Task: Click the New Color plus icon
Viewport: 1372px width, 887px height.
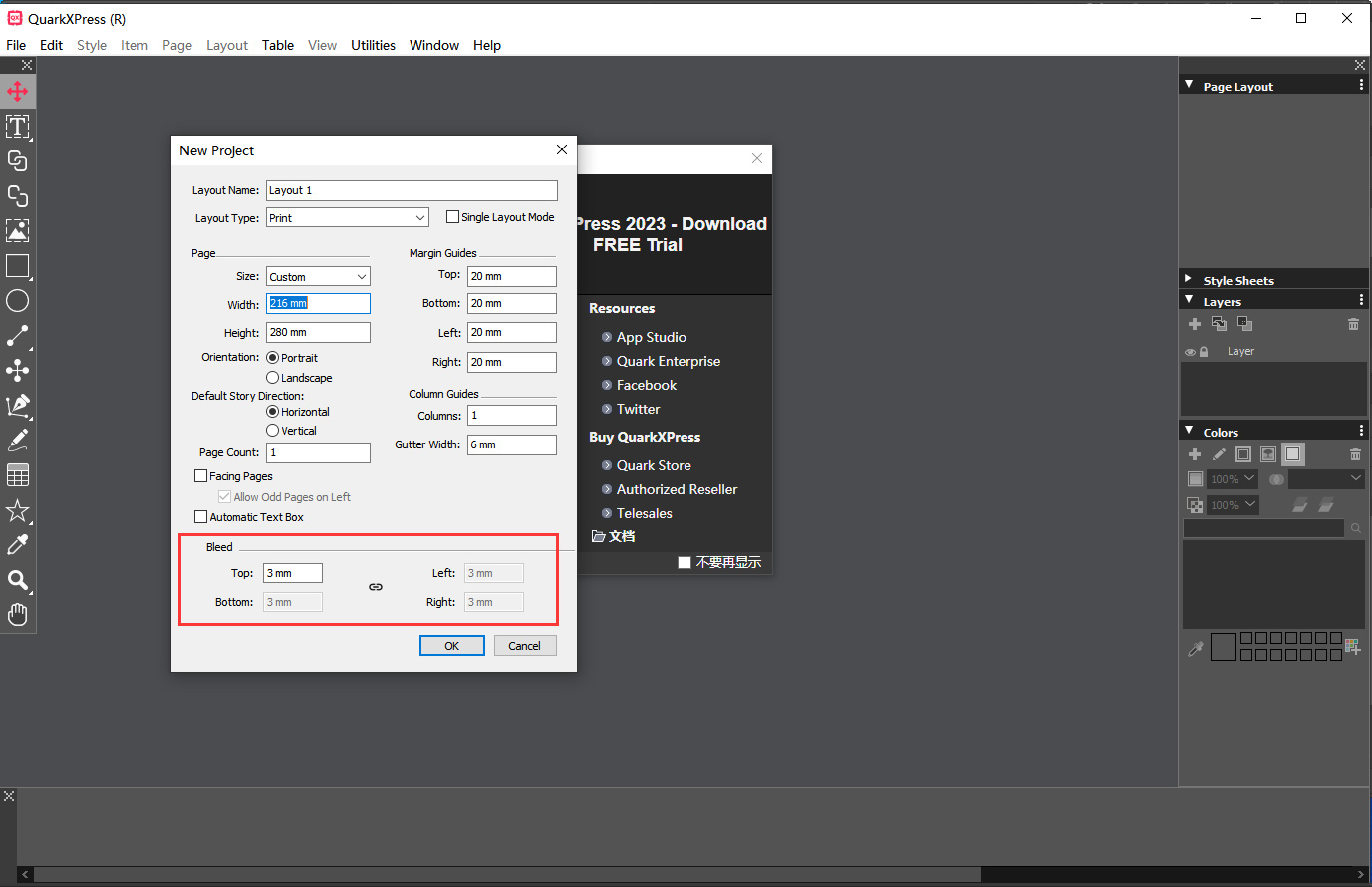Action: (x=1195, y=454)
